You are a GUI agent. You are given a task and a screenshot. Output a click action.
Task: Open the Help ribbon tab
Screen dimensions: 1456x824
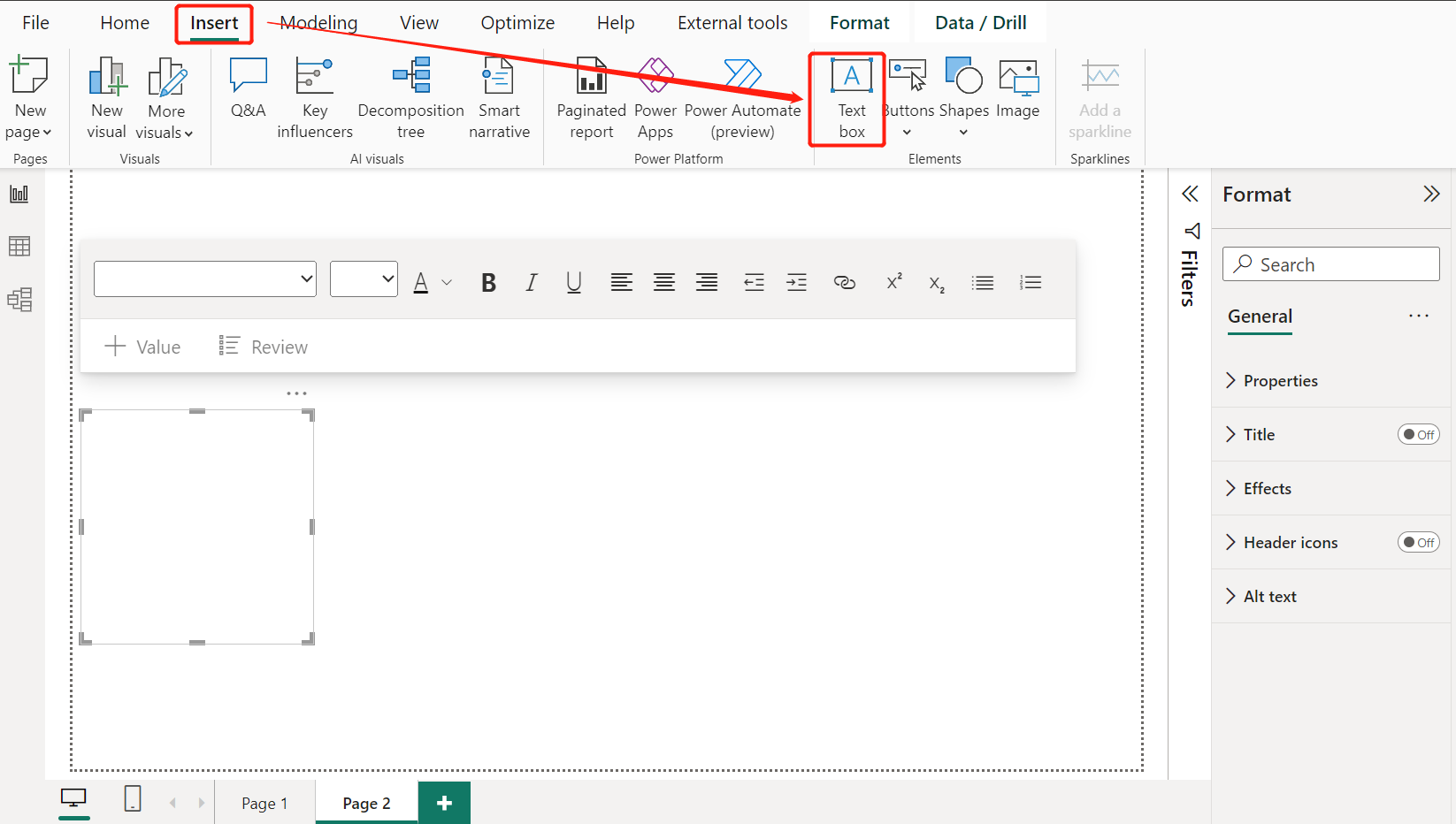[x=616, y=22]
